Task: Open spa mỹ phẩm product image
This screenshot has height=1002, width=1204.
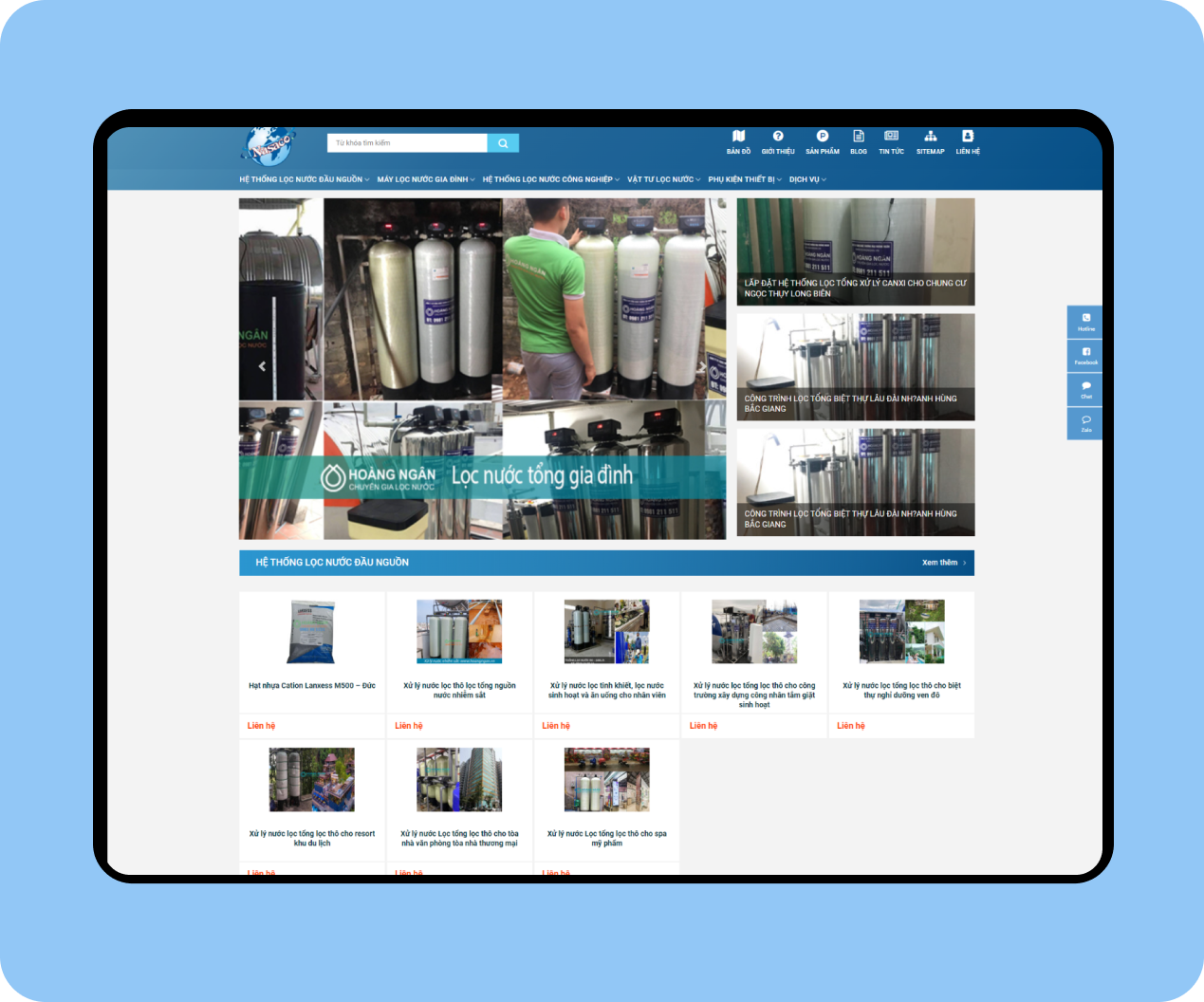Action: click(607, 780)
